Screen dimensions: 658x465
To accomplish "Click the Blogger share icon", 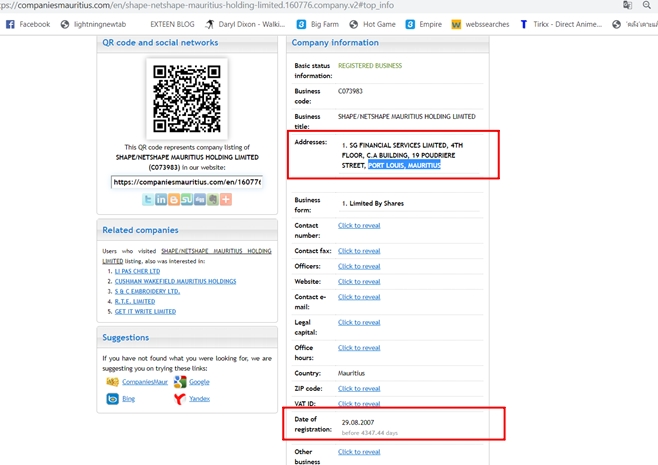I will pyautogui.click(x=174, y=200).
